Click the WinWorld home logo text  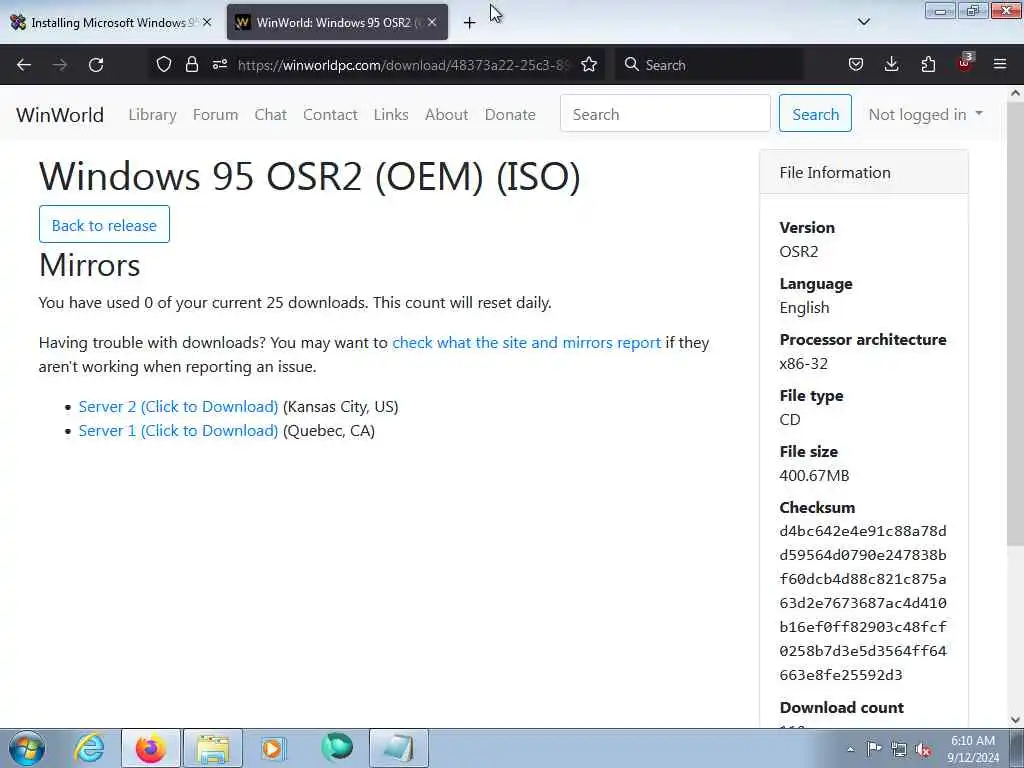(60, 115)
